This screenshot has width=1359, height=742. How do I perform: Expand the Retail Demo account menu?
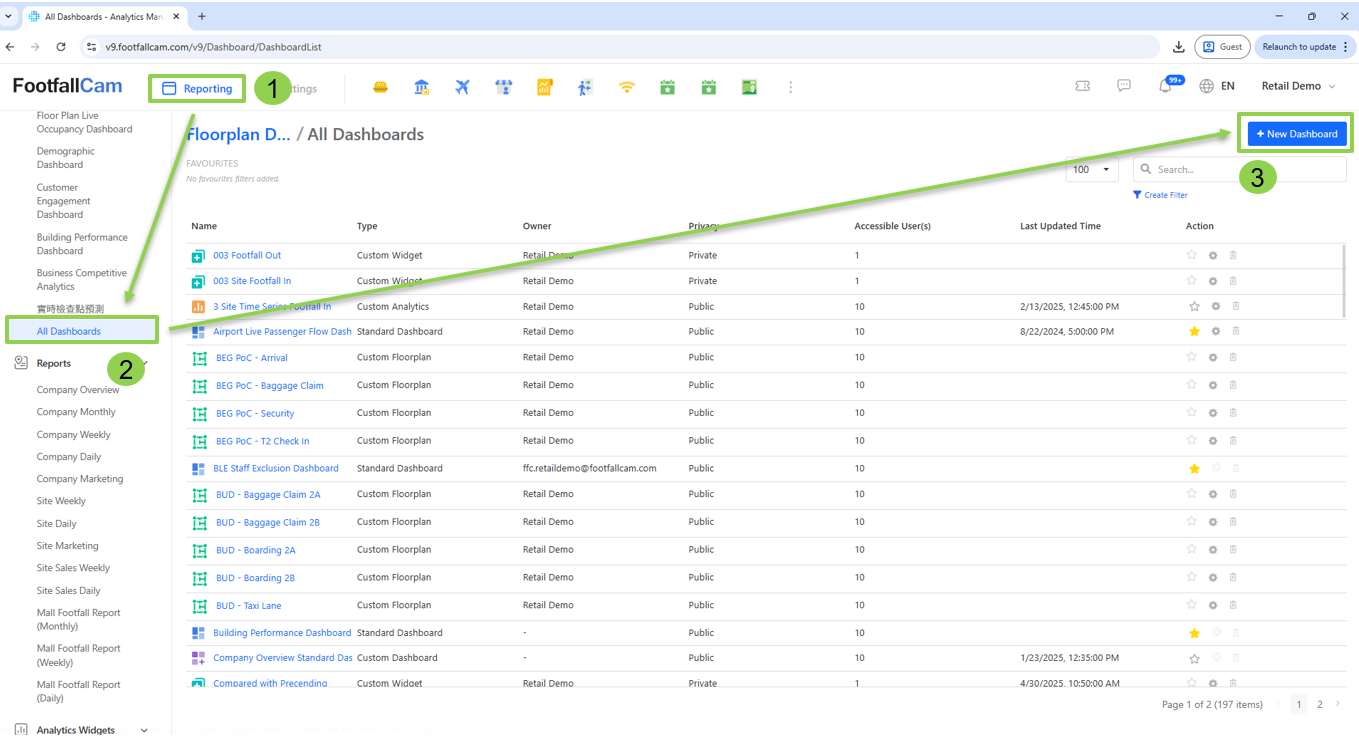[x=1298, y=87]
